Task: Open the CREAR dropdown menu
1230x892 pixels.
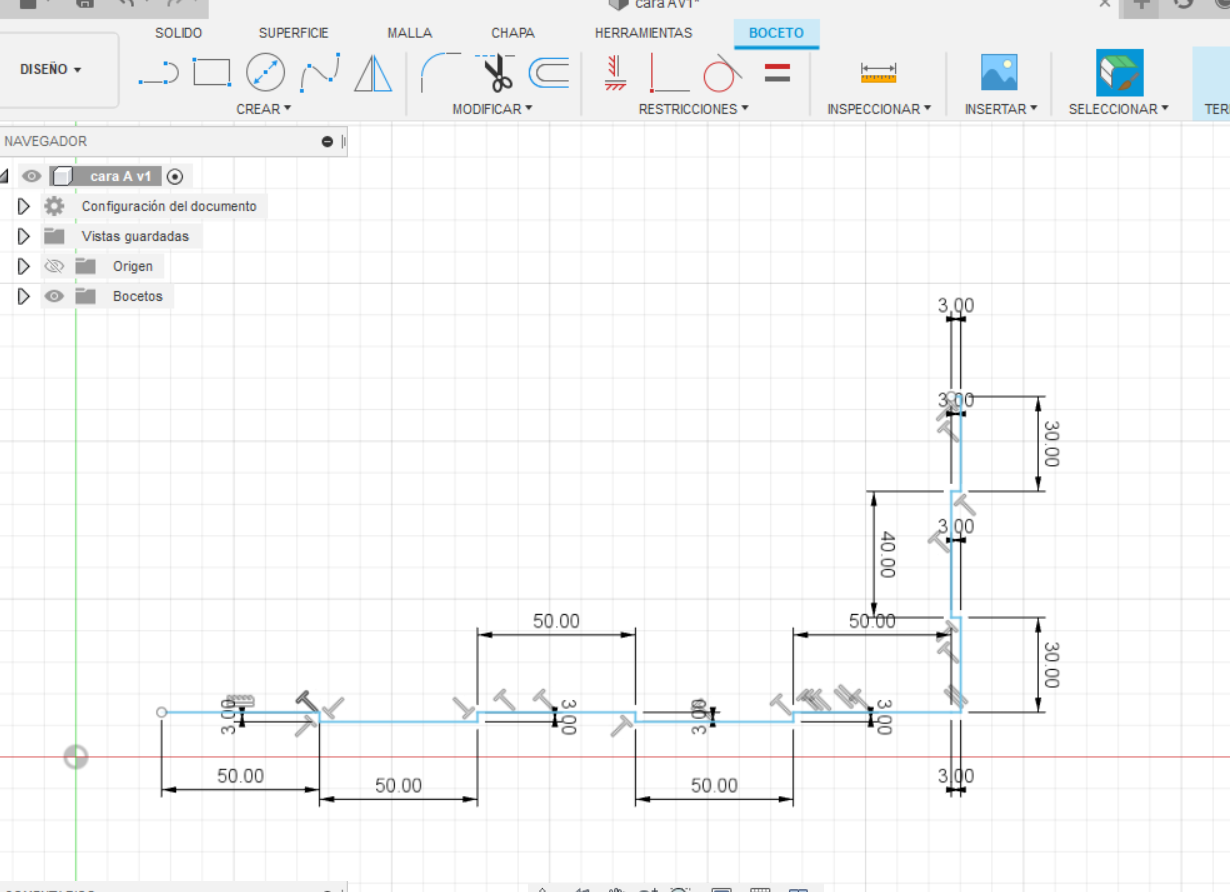Action: (264, 108)
